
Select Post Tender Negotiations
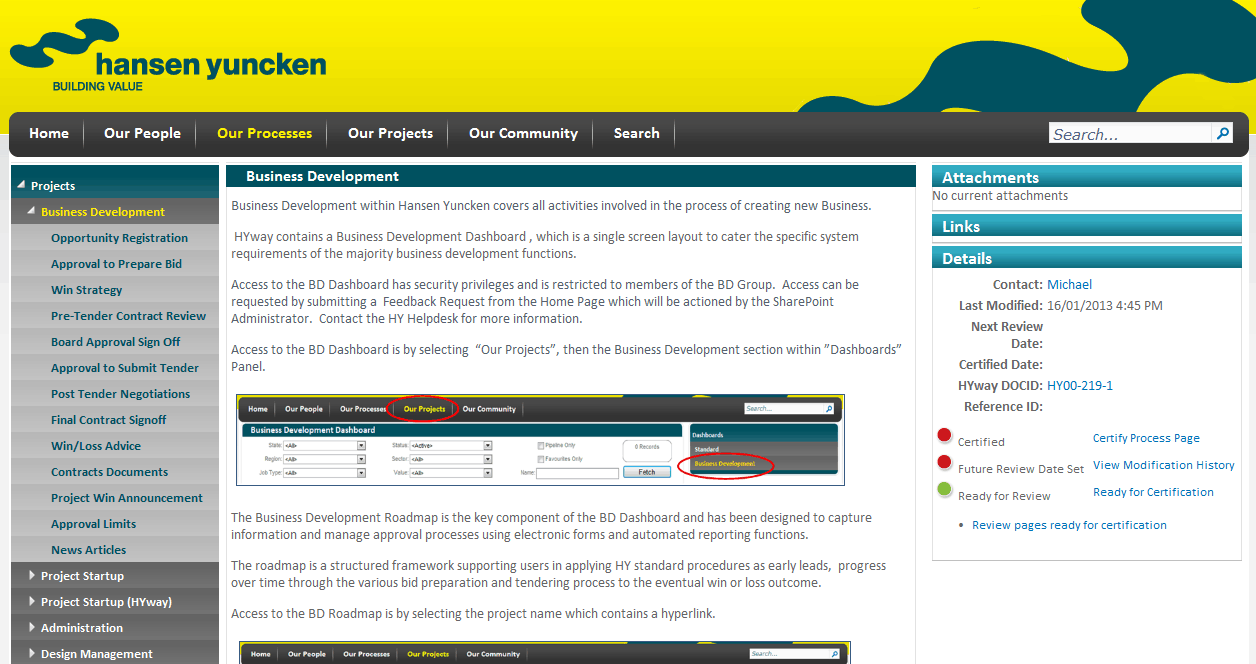pos(120,394)
